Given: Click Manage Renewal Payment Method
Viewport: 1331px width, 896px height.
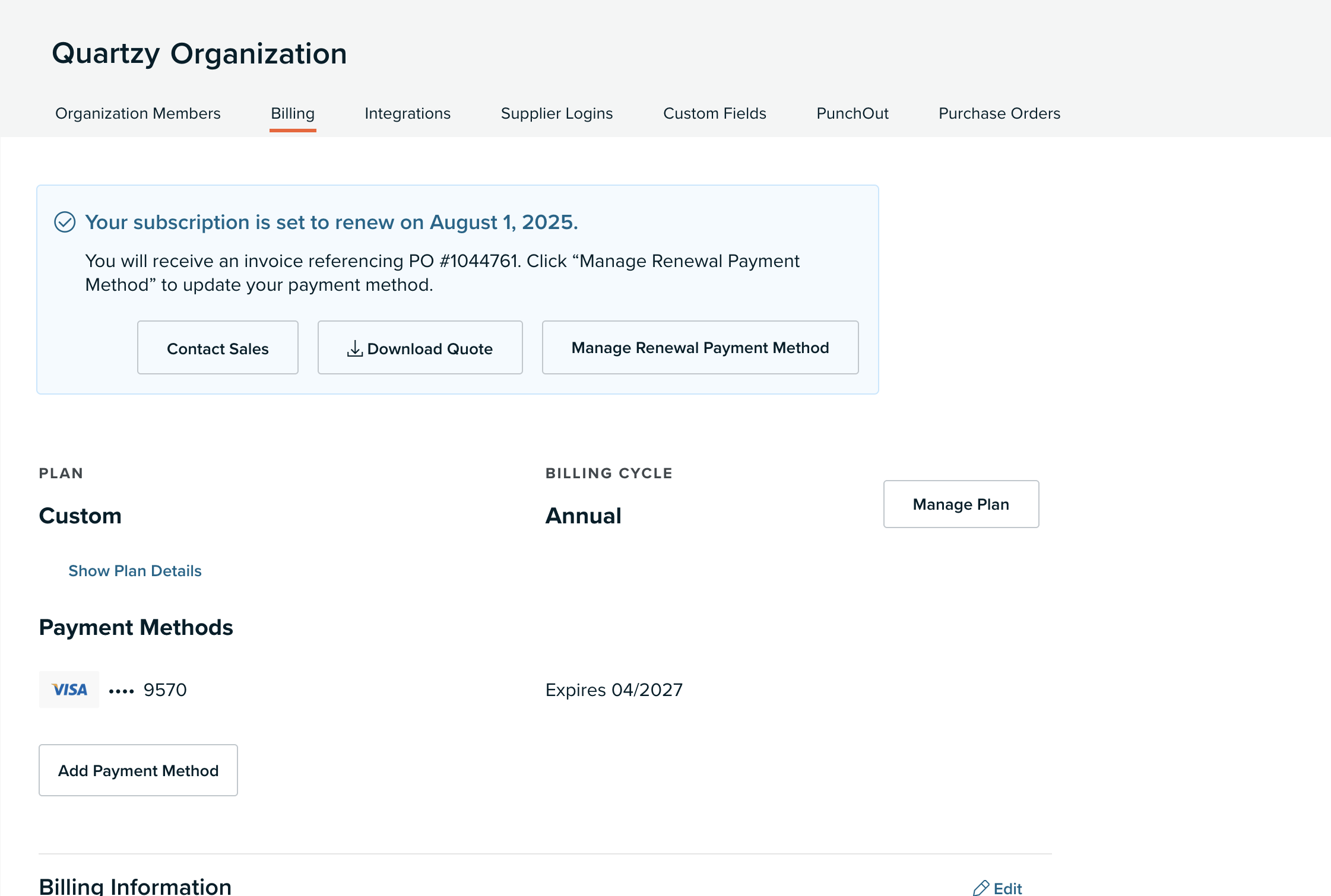Looking at the screenshot, I should pos(700,348).
